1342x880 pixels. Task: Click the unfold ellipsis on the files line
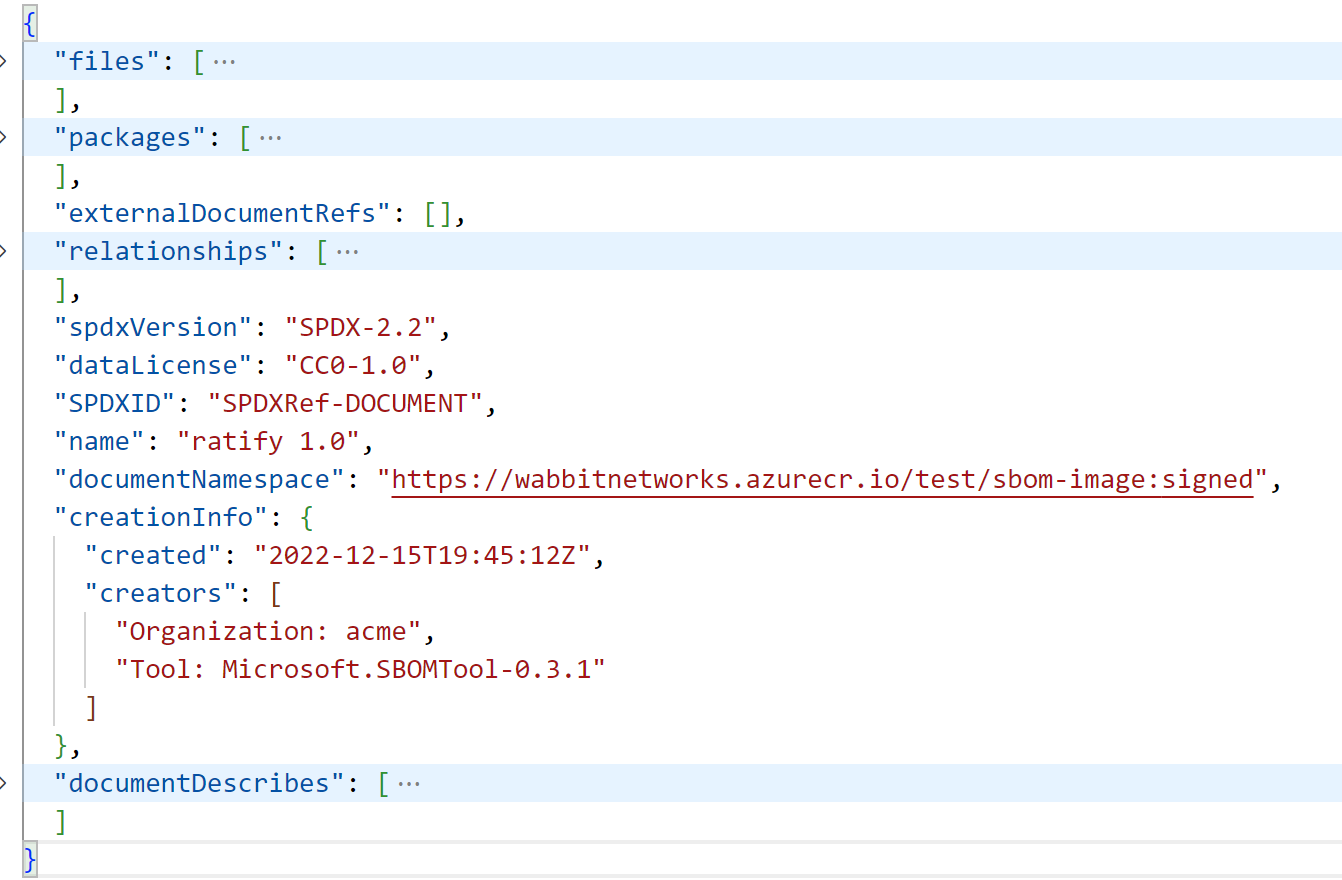pyautogui.click(x=222, y=61)
